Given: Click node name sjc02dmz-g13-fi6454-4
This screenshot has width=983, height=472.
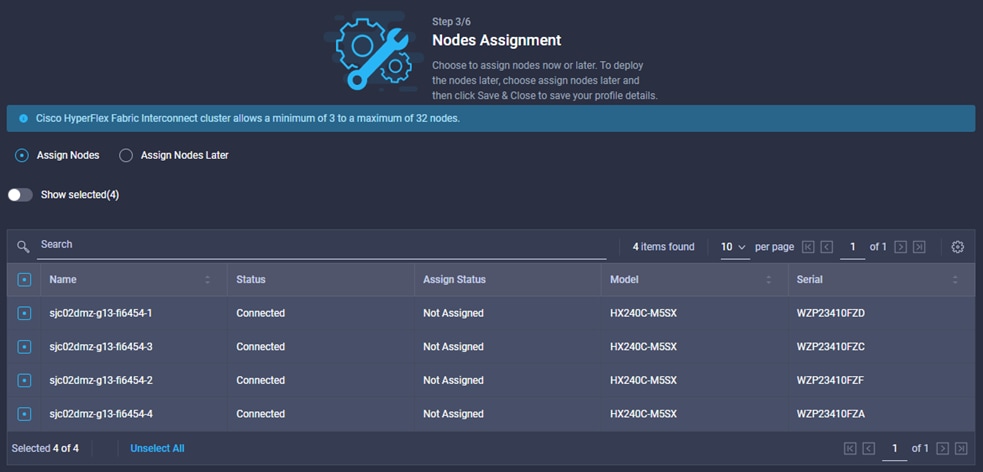Looking at the screenshot, I should [101, 414].
